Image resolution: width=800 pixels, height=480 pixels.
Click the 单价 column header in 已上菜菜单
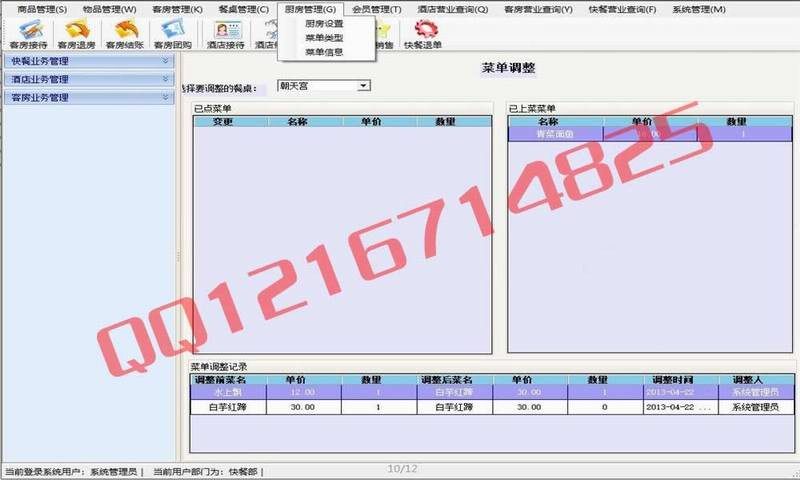[x=650, y=121]
